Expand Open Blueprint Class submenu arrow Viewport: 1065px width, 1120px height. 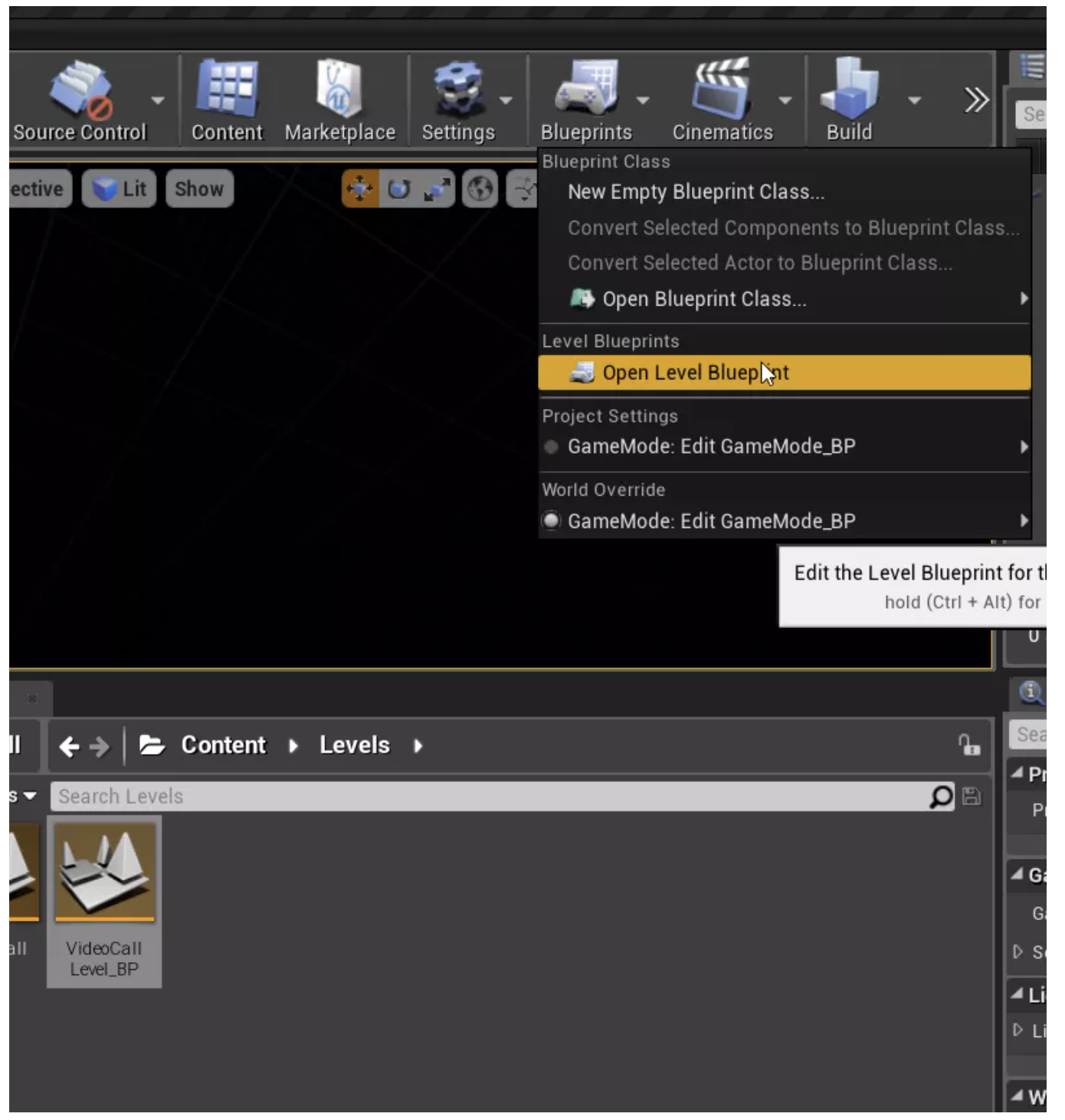[x=1024, y=299]
